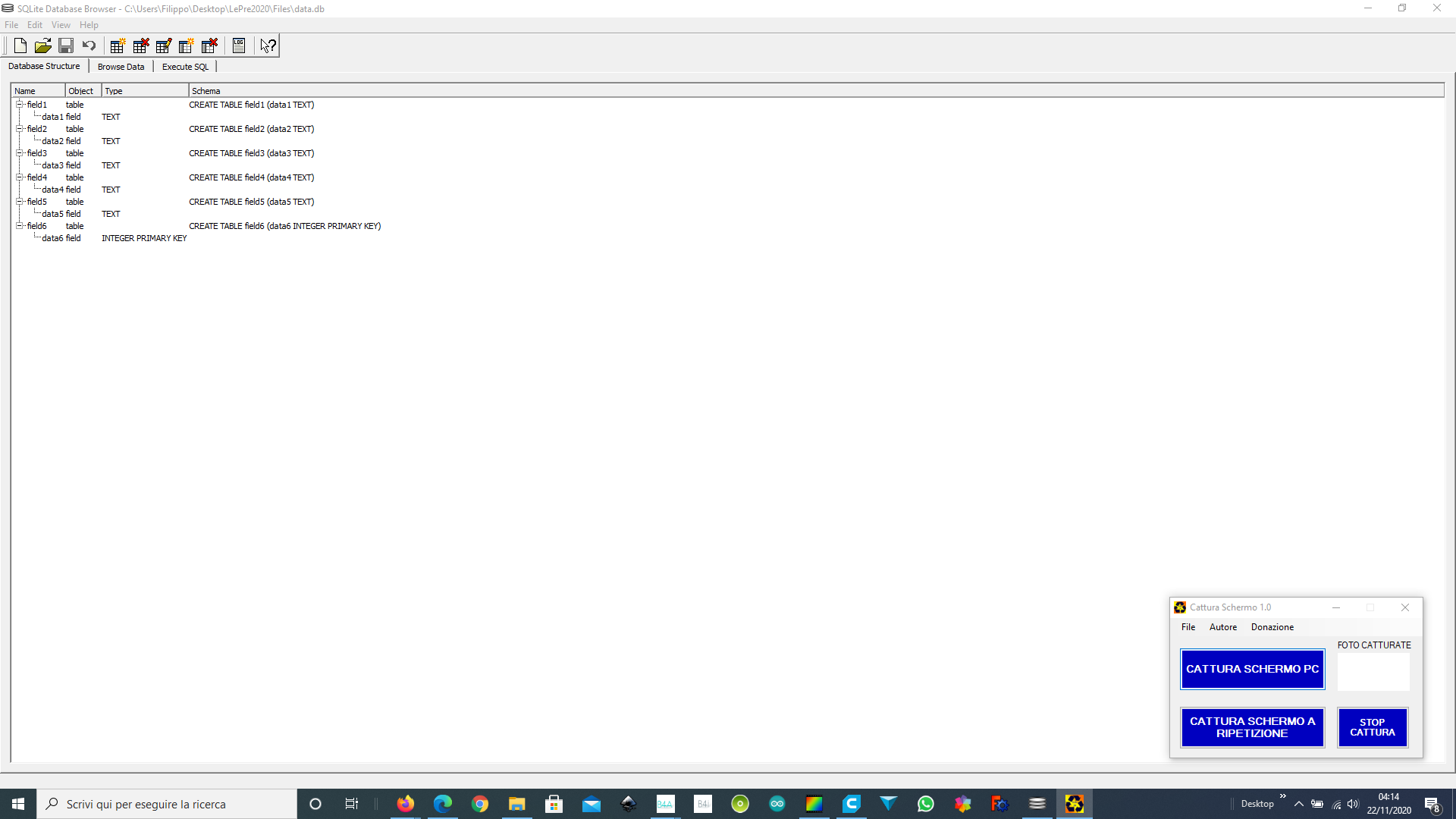1456x819 pixels.
Task: Collapse the field1 table node
Action: (x=20, y=105)
